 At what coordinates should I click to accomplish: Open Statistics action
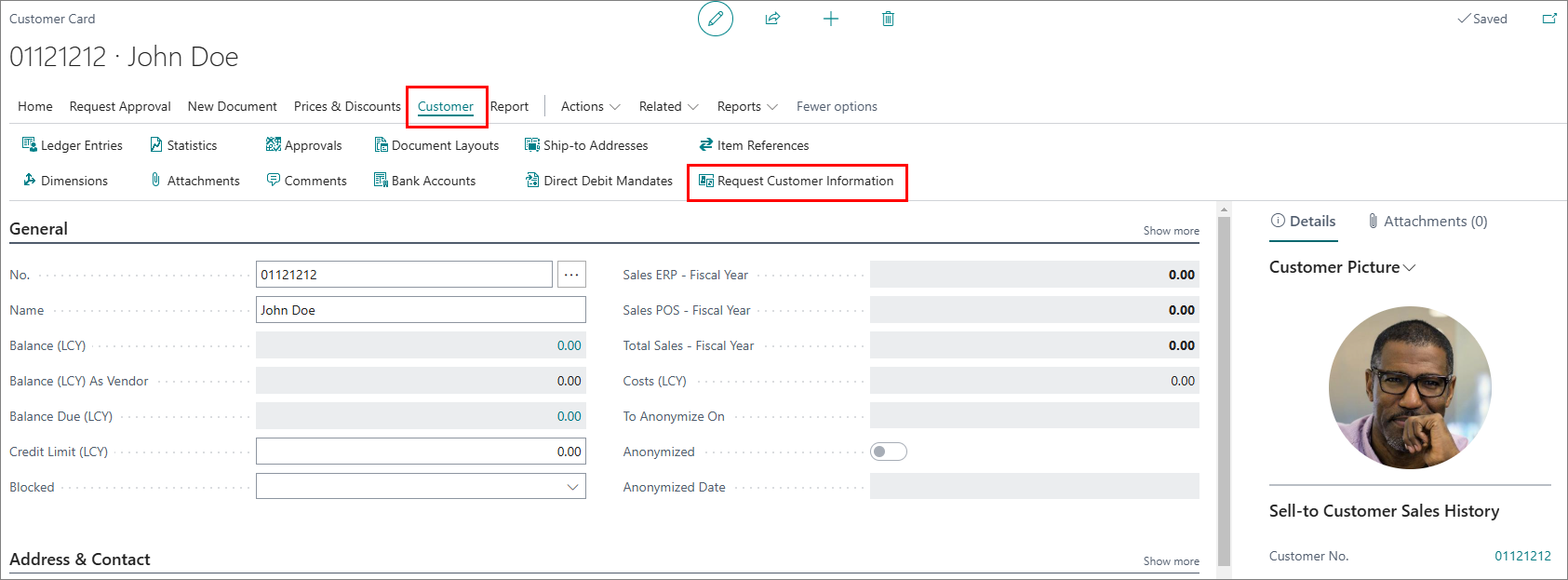(x=183, y=145)
